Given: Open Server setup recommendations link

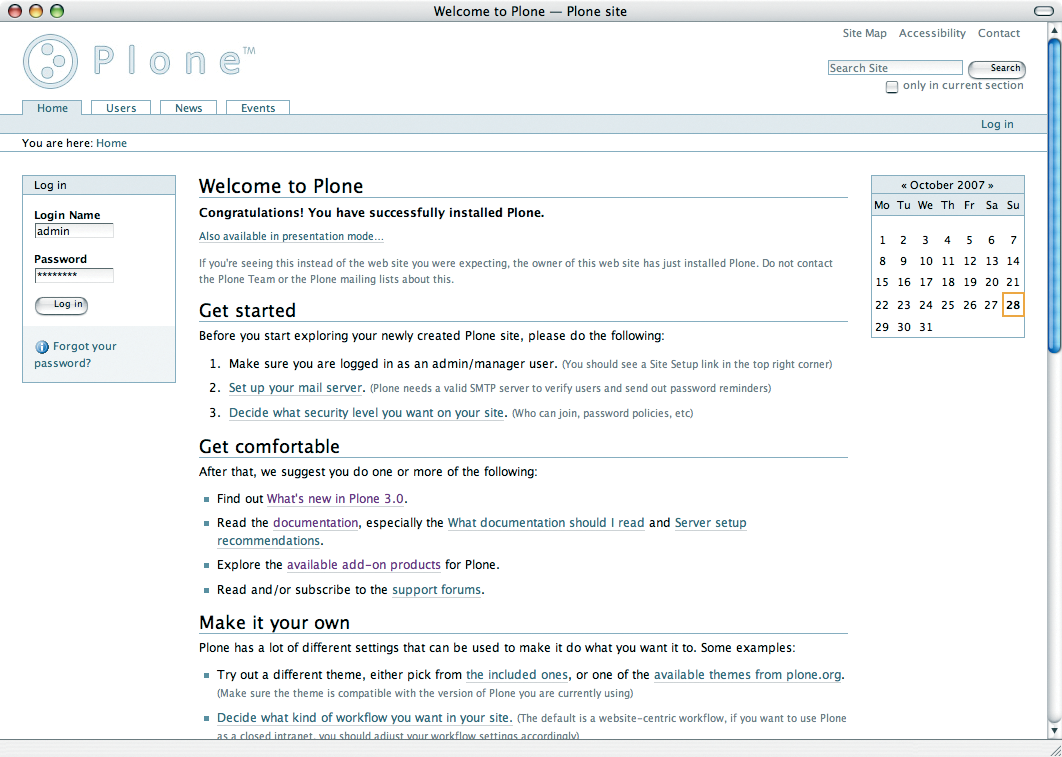Looking at the screenshot, I should (x=710, y=523).
